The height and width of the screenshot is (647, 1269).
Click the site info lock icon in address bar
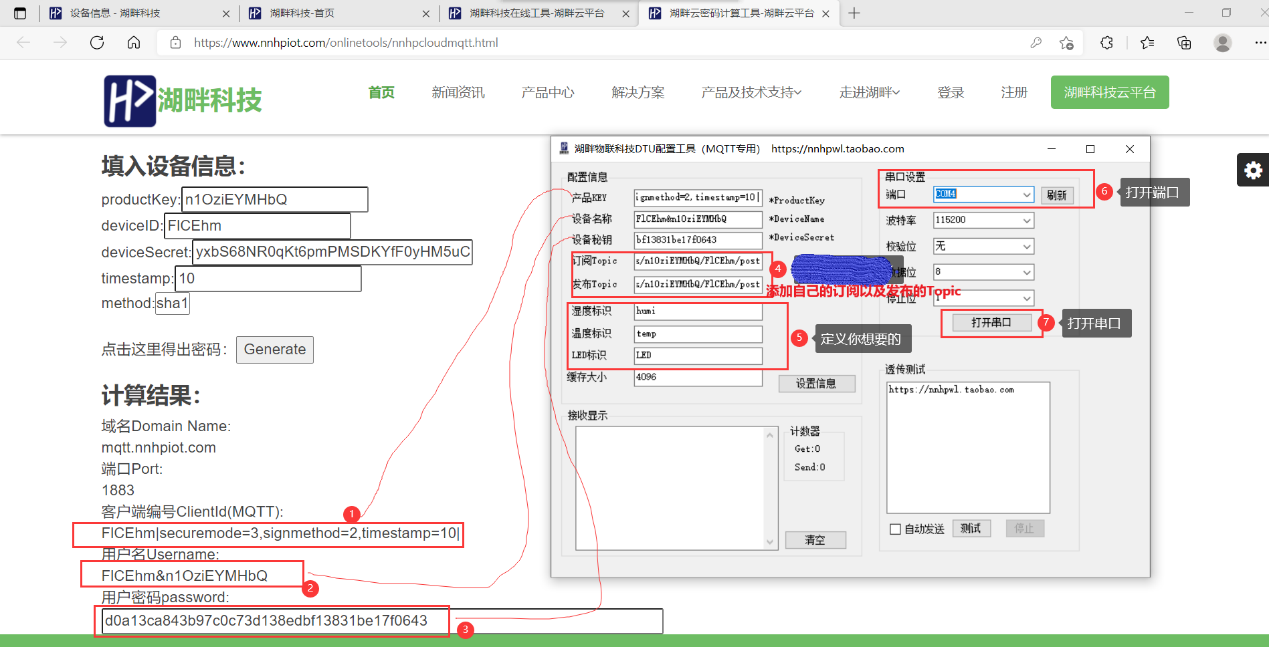tap(176, 43)
